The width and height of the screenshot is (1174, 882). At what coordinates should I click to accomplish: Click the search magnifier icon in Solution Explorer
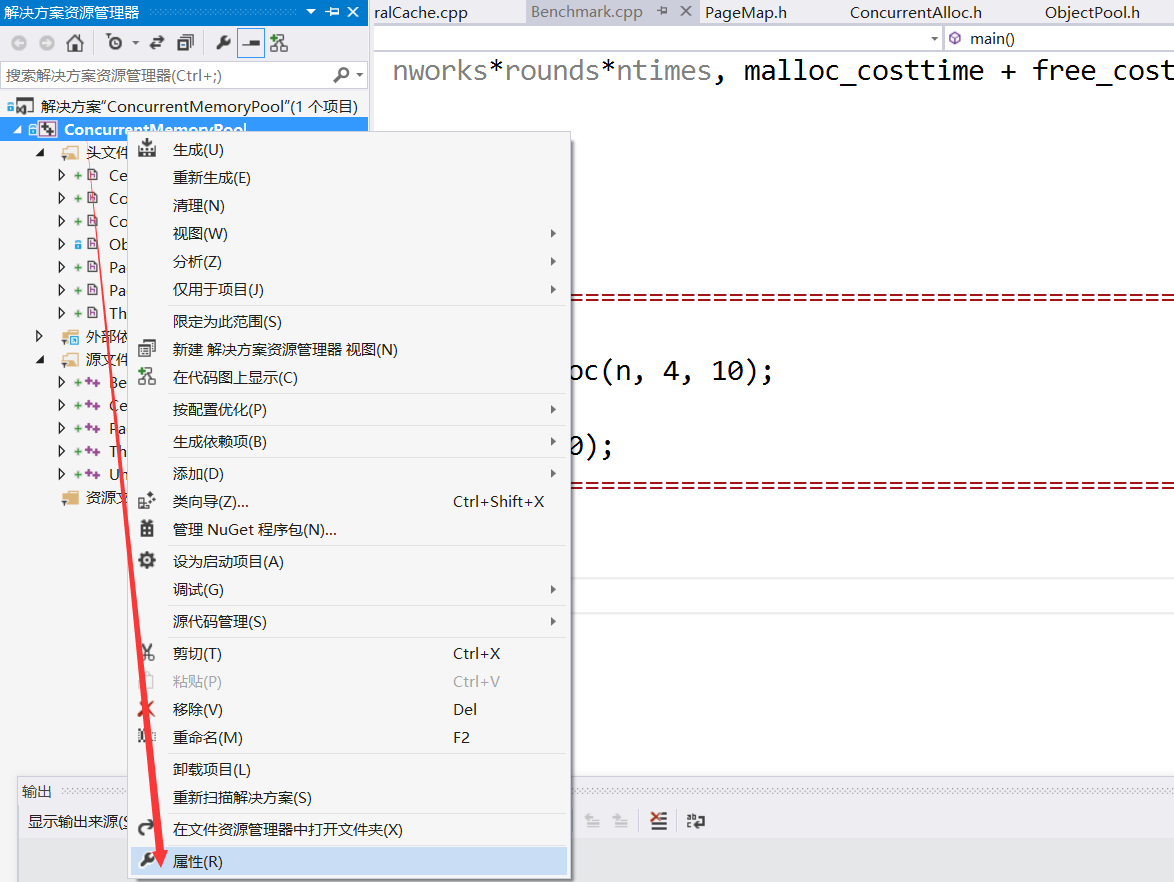pyautogui.click(x=341, y=75)
